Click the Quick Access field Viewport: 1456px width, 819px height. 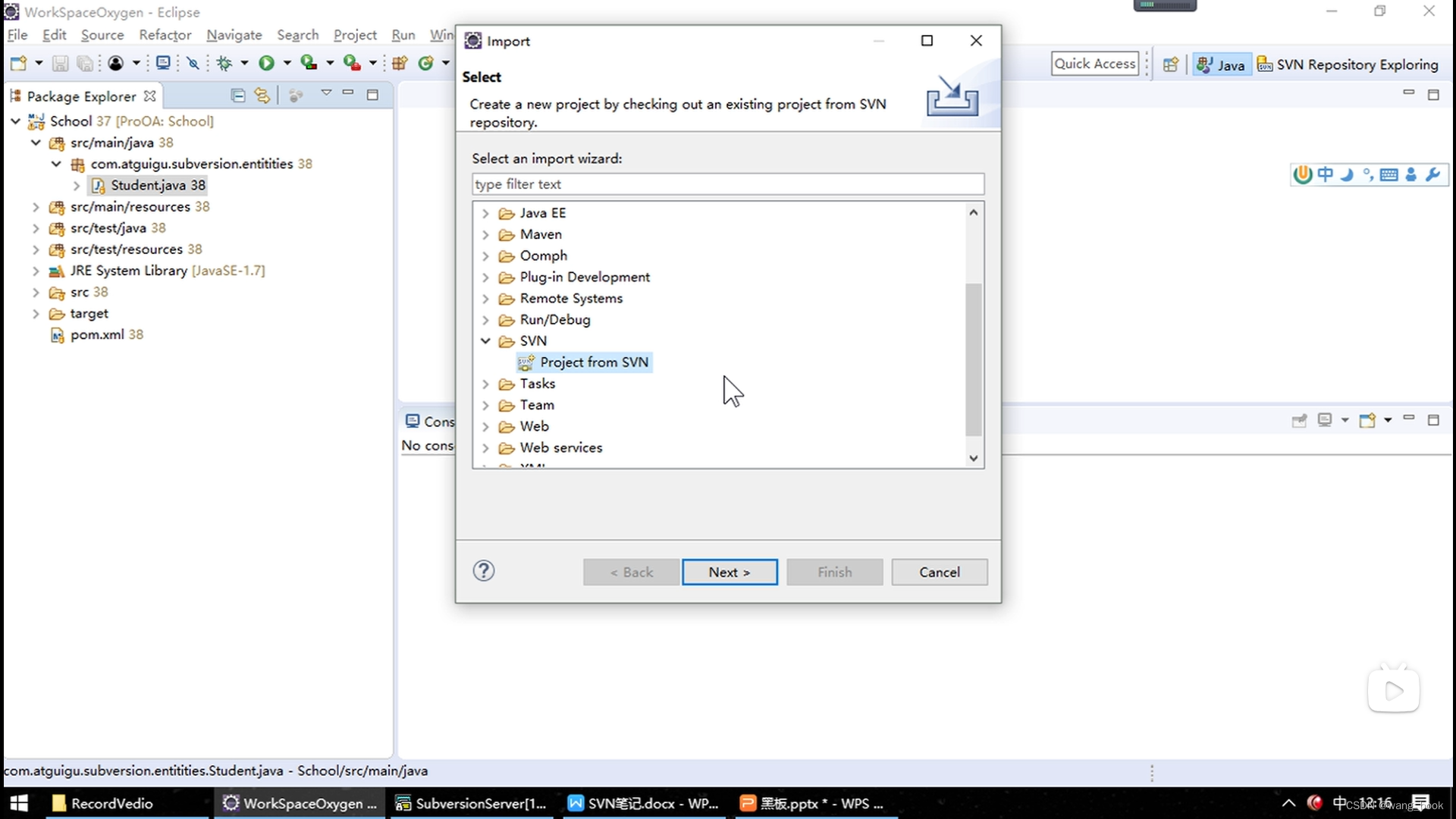coord(1095,64)
